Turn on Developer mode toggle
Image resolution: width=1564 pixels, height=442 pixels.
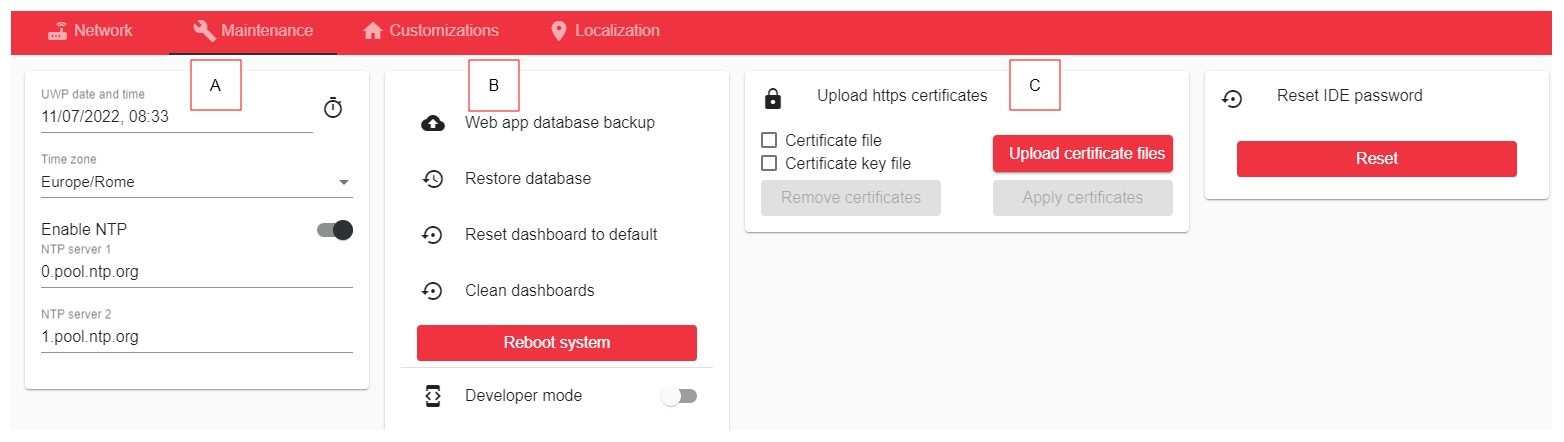[679, 396]
